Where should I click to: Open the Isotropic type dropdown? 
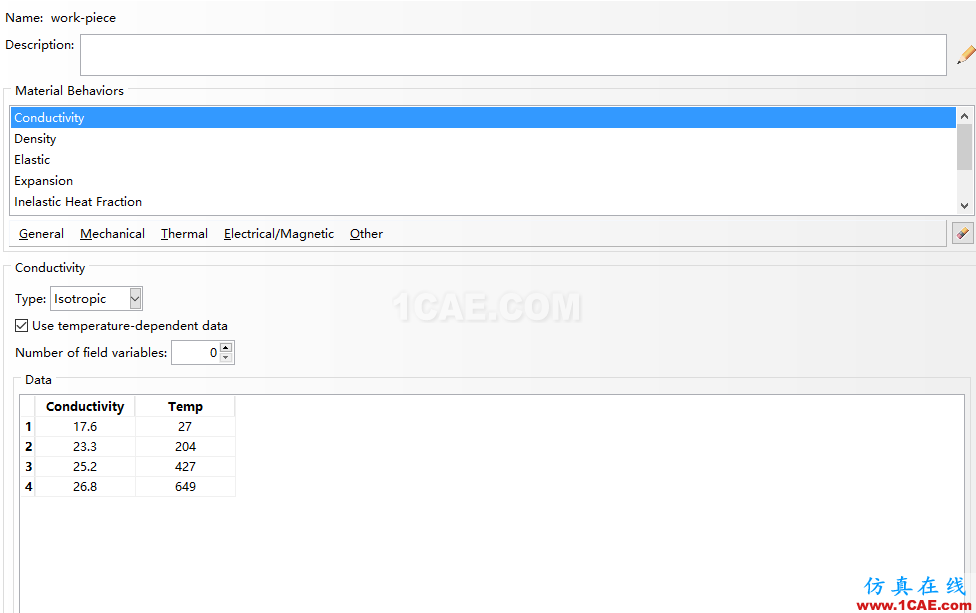pyautogui.click(x=135, y=299)
